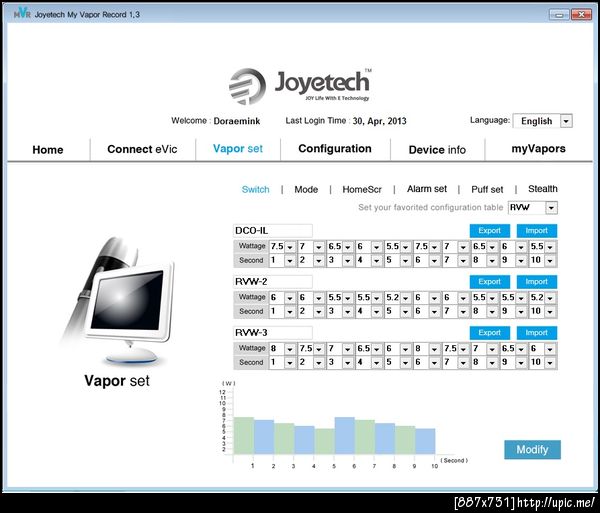Expand RVW-2 first wattage dropdown (6)
Viewport: 600px width, 513px height.
pyautogui.click(x=290, y=298)
